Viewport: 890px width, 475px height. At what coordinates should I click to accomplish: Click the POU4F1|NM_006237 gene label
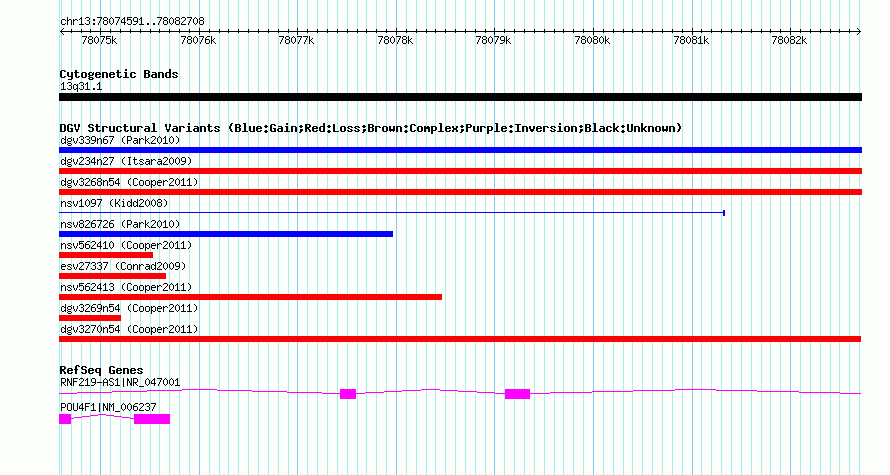coord(108,407)
